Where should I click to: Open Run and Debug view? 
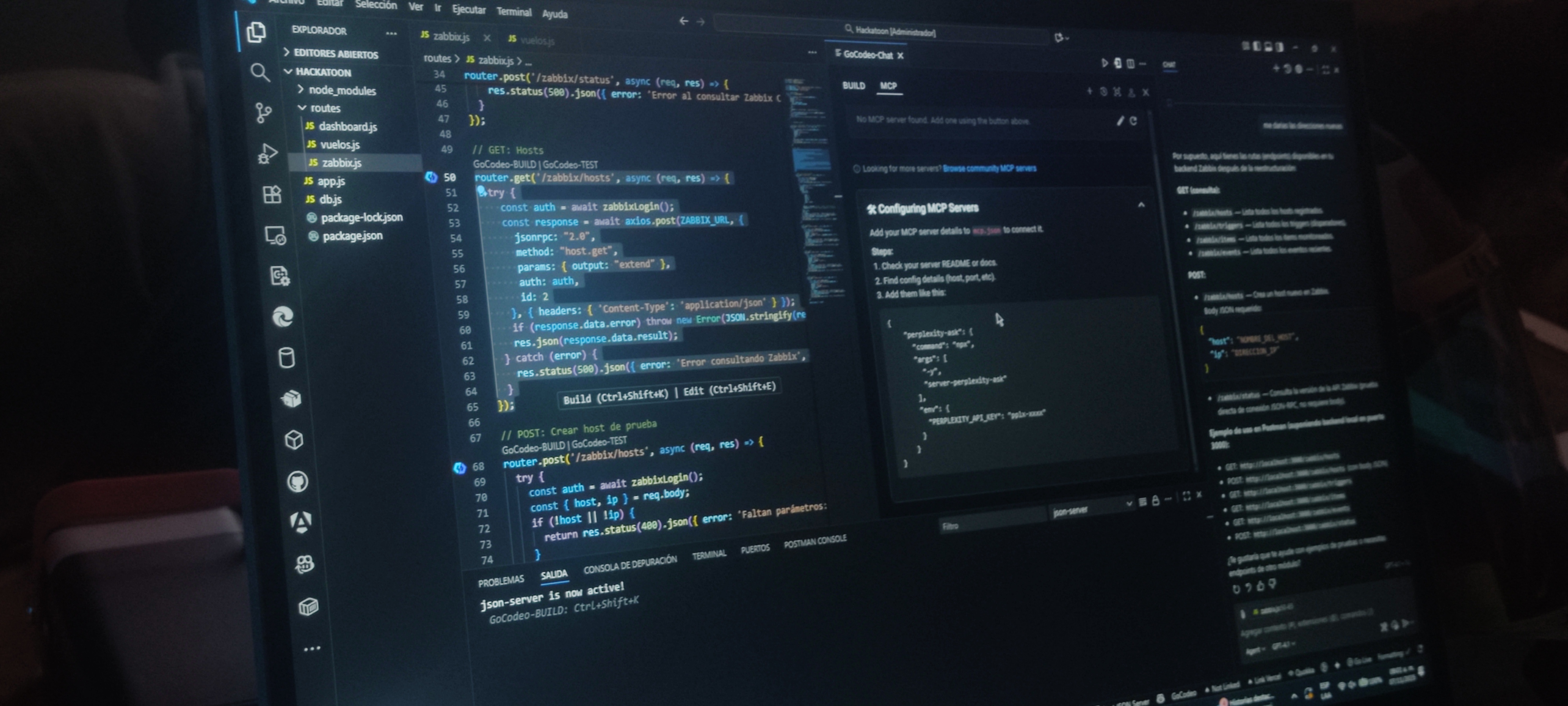(267, 153)
